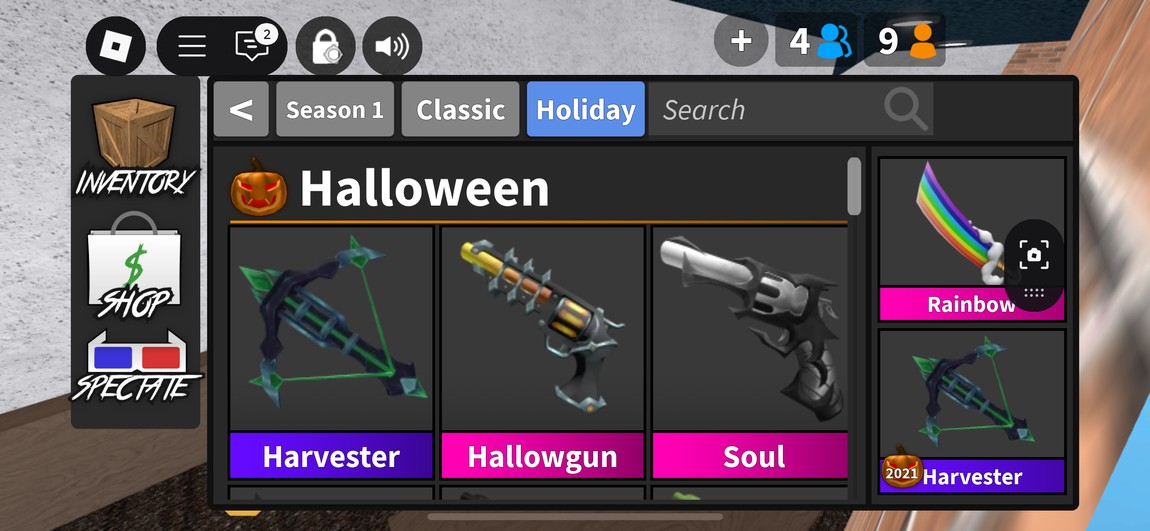Viewport: 1150px width, 531px height.
Task: Mute the game sound speaker icon
Action: click(392, 46)
